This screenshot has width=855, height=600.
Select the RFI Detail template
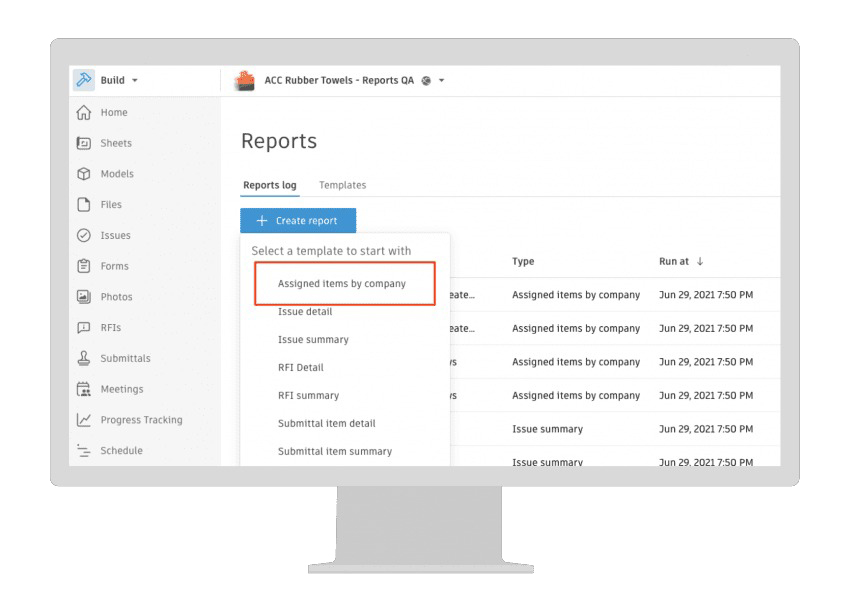[300, 368]
